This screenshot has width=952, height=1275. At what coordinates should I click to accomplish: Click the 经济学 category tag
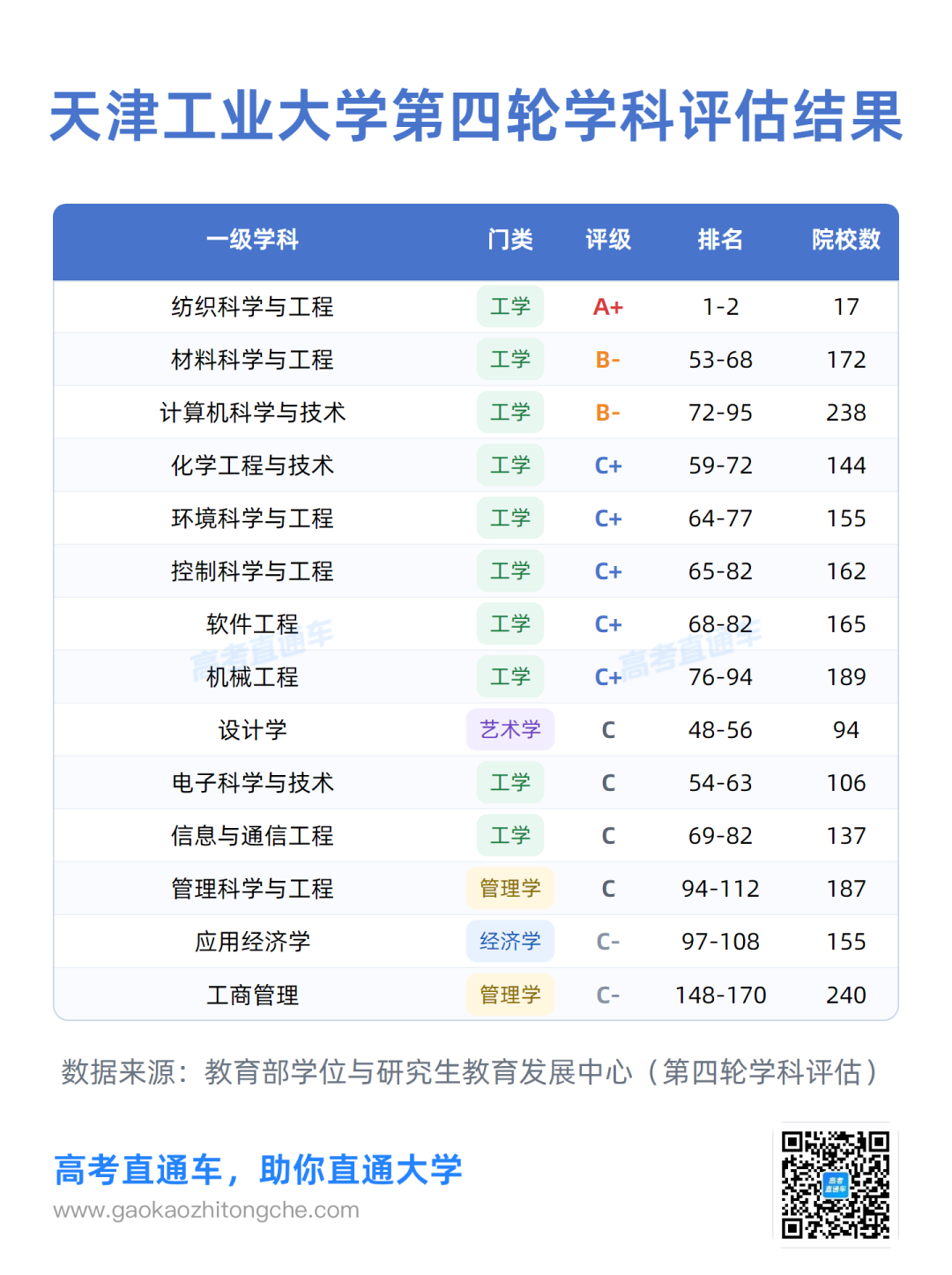pos(510,942)
